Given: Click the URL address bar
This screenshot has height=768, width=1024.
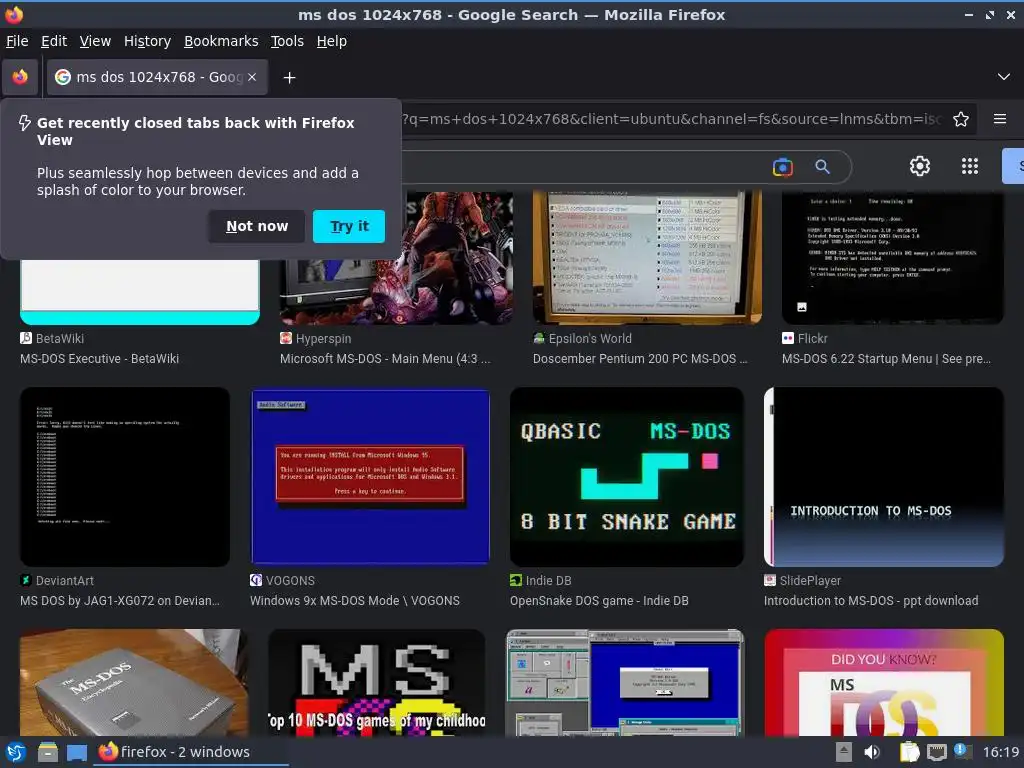Looking at the screenshot, I should (x=672, y=119).
